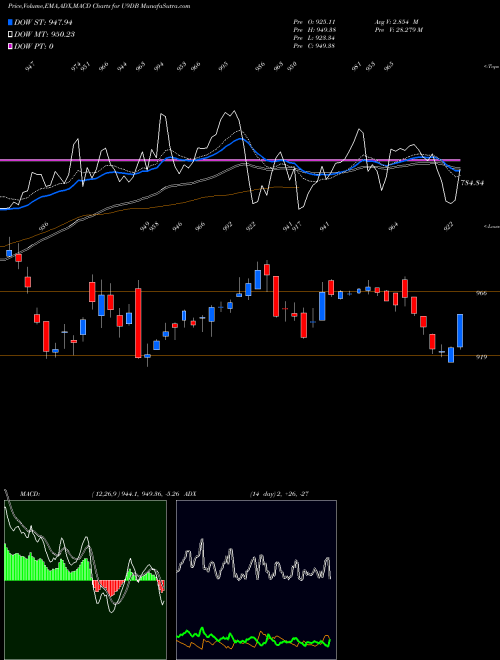Click the blue DOW ST legend swatch
The width and height of the screenshot is (500, 660).
[x=11, y=22]
